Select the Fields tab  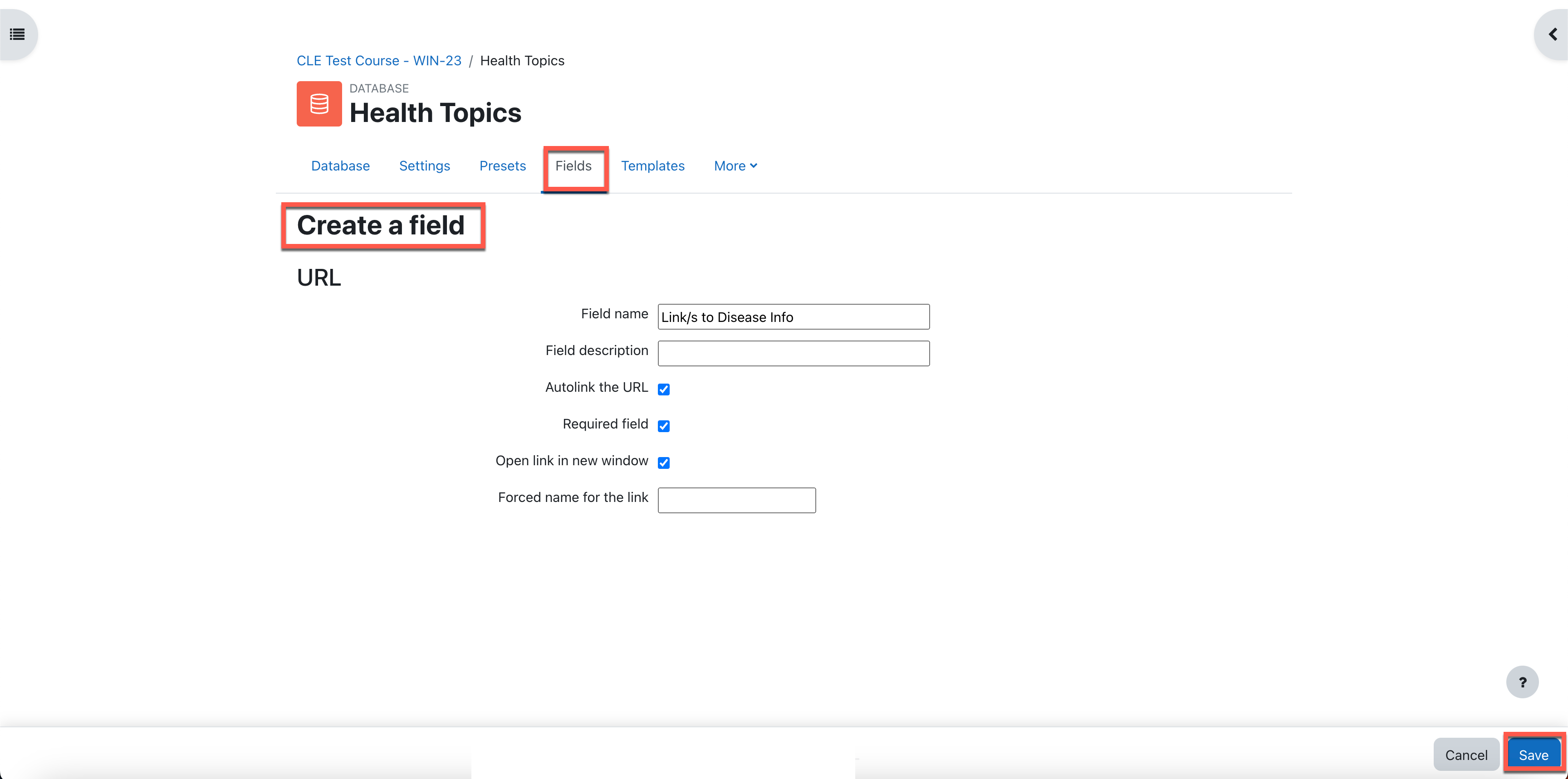[573, 166]
